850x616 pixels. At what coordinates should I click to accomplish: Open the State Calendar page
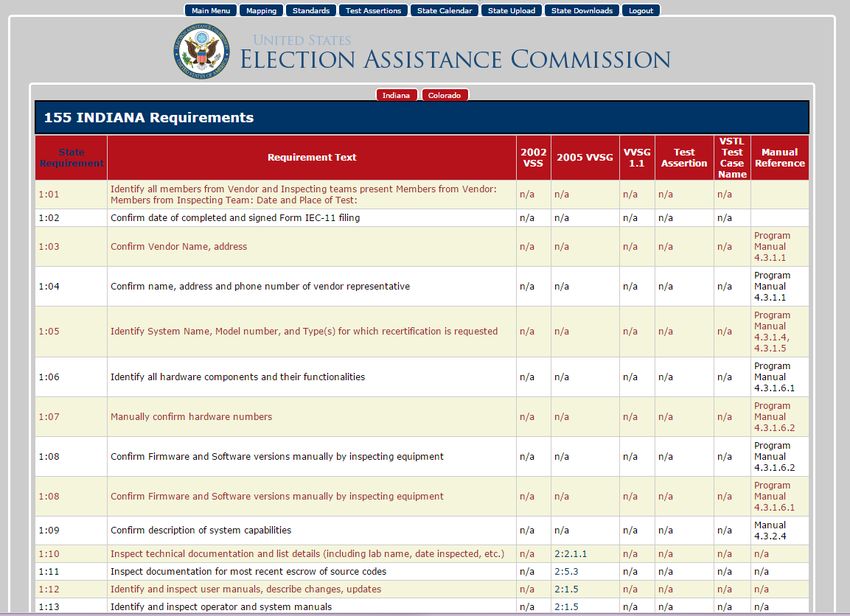click(445, 10)
